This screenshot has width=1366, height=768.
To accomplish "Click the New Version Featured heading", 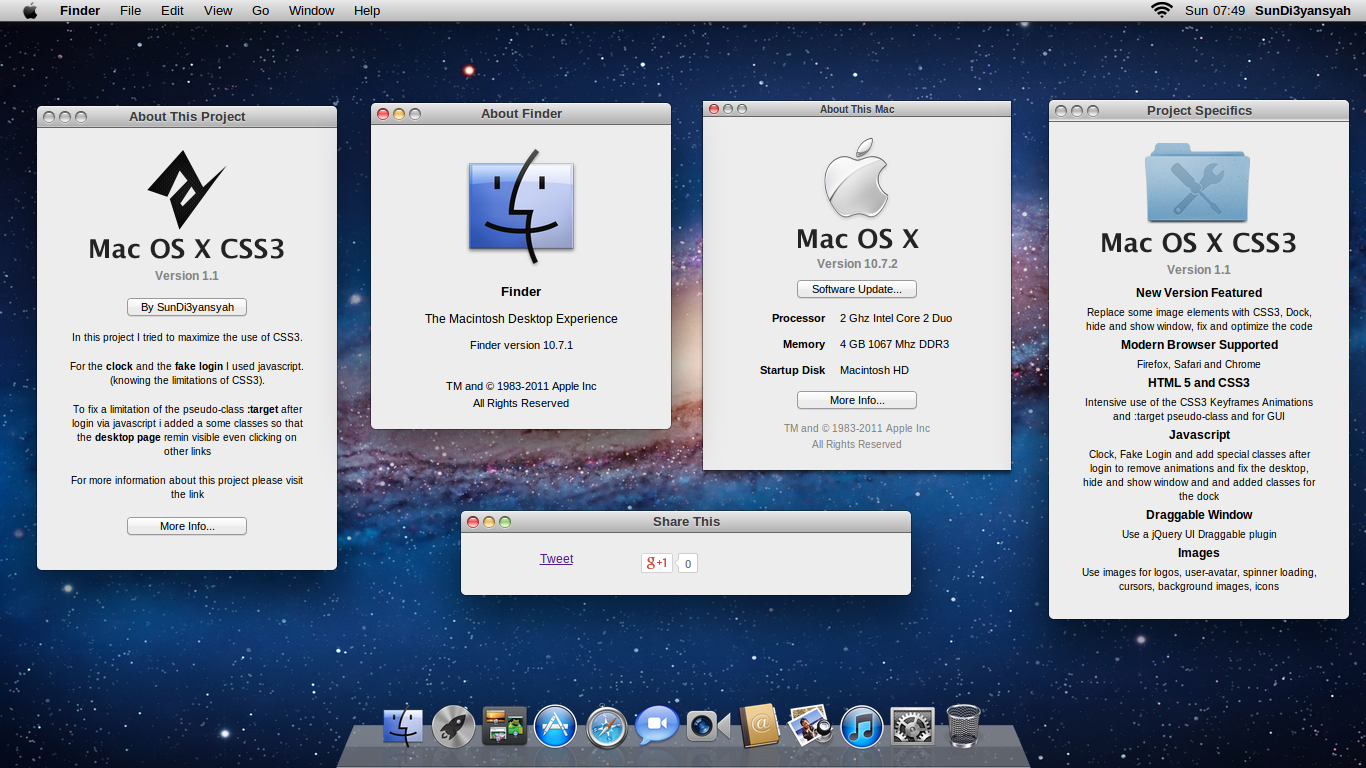I will [1199, 293].
